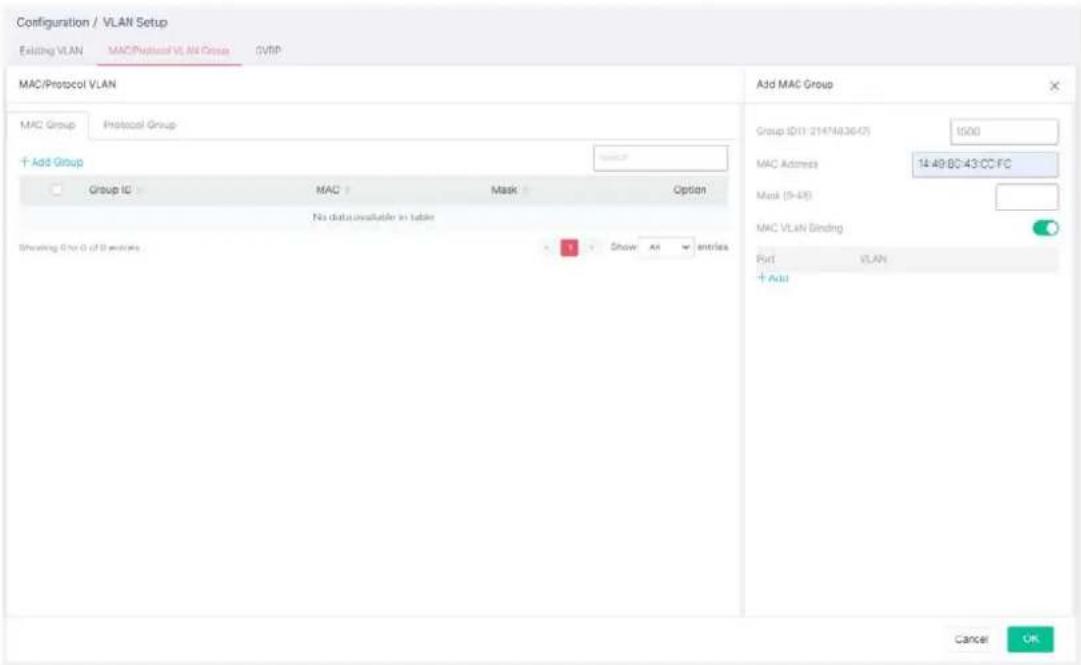Go to next page arrow
This screenshot has width=1081, height=665.
tap(592, 247)
